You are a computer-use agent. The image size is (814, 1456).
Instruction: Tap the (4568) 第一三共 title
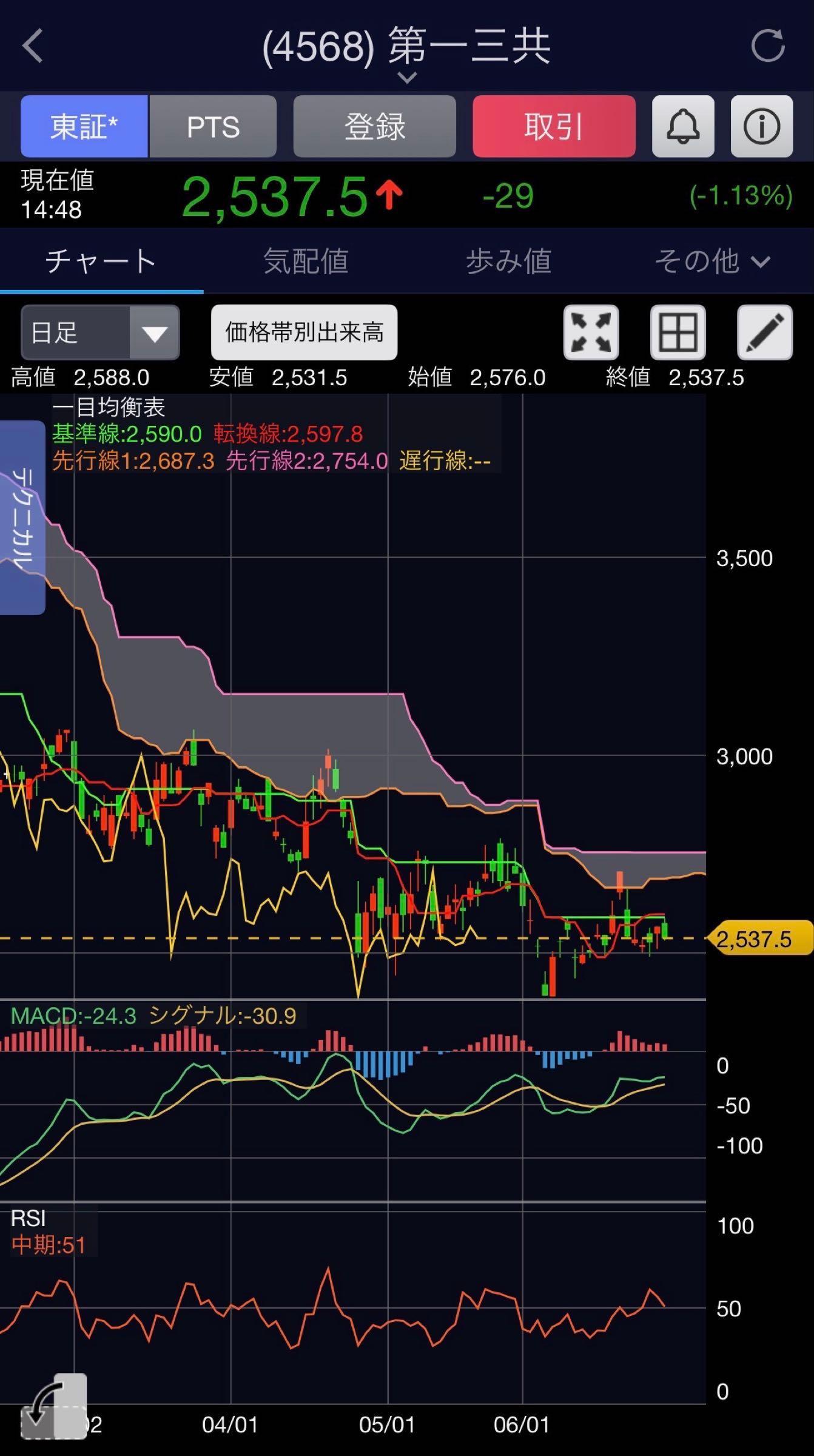[406, 45]
